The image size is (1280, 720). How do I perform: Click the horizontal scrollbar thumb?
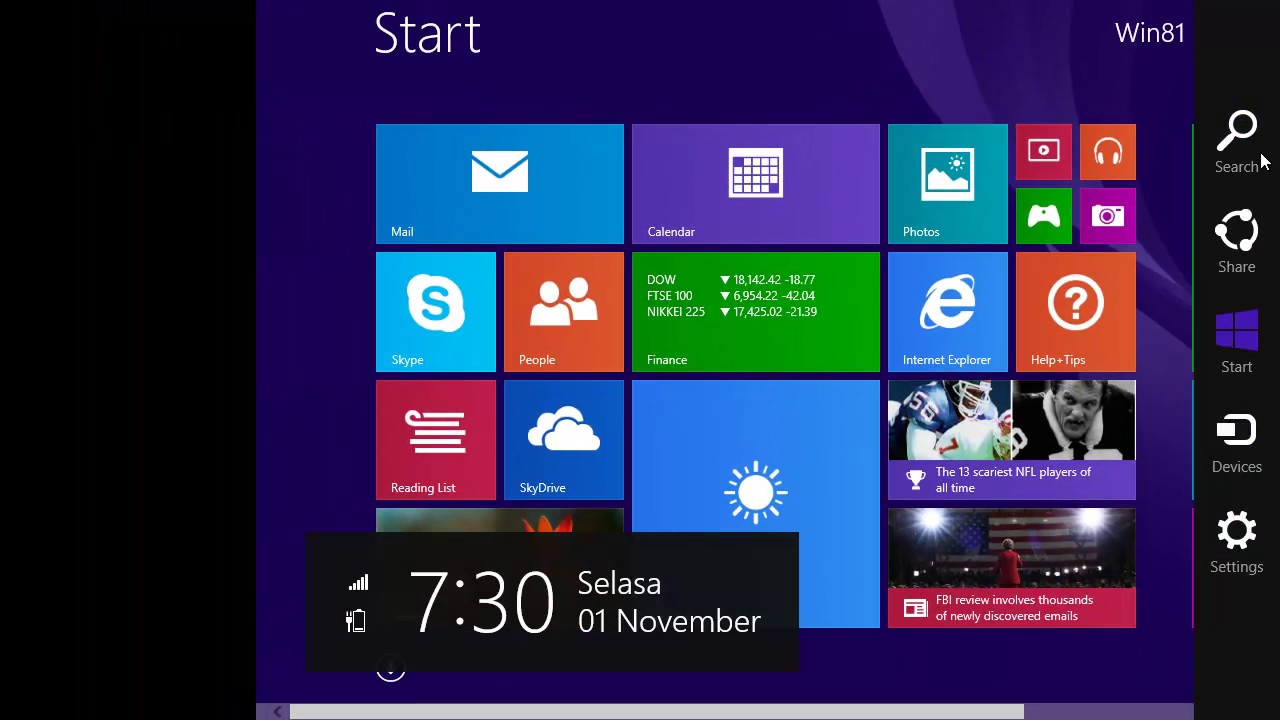coord(657,712)
